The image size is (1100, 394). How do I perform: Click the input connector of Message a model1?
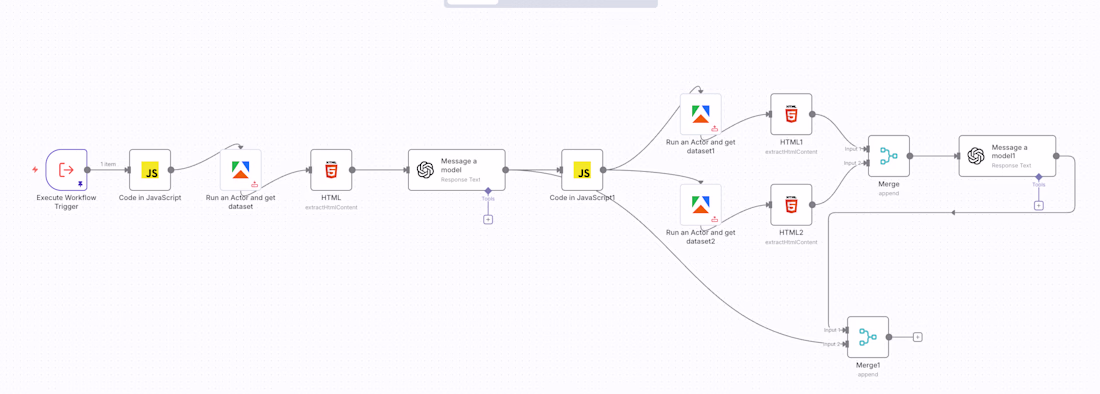[958, 156]
